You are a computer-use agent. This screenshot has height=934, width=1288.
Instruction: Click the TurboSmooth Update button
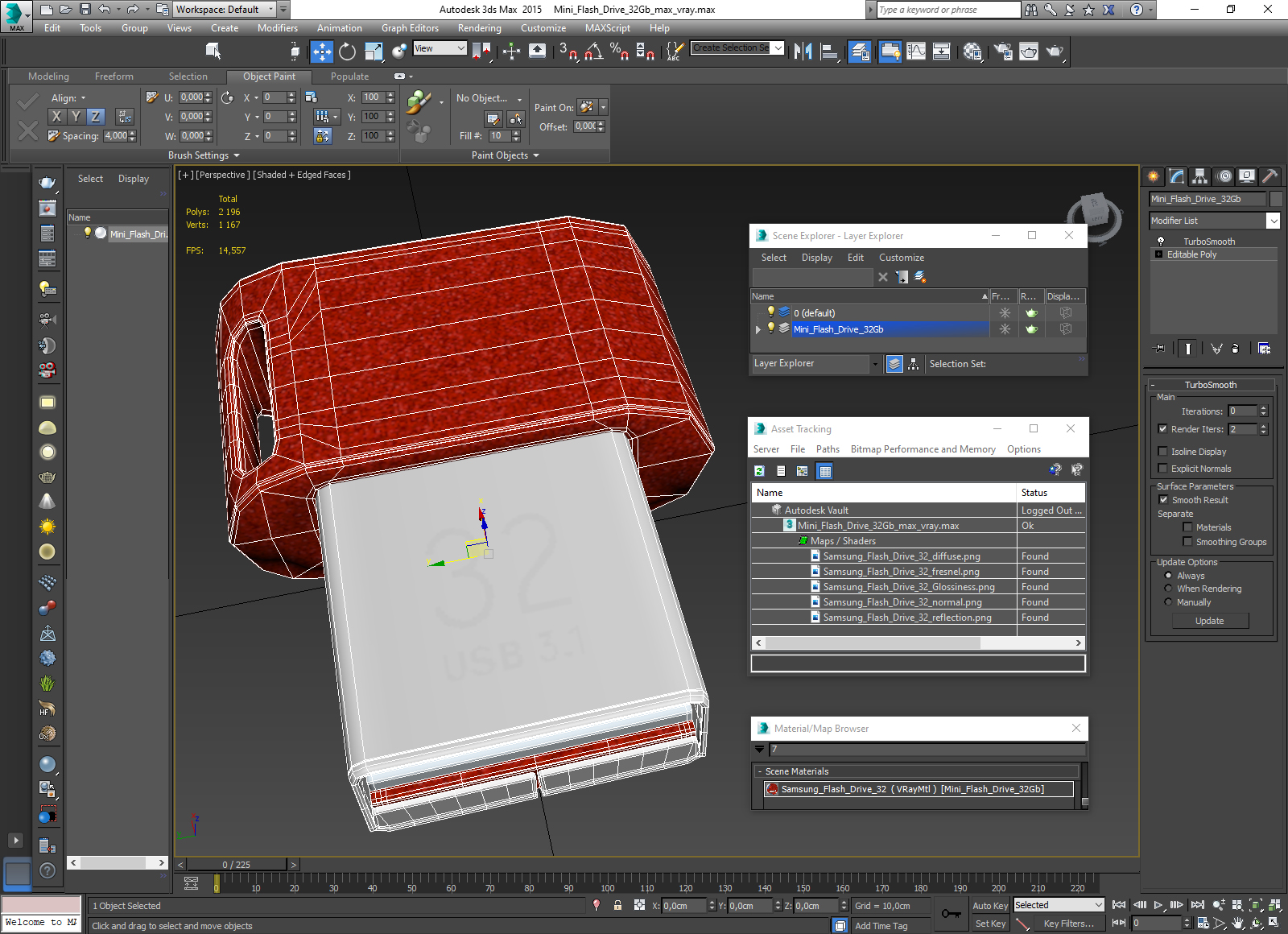[x=1209, y=621]
